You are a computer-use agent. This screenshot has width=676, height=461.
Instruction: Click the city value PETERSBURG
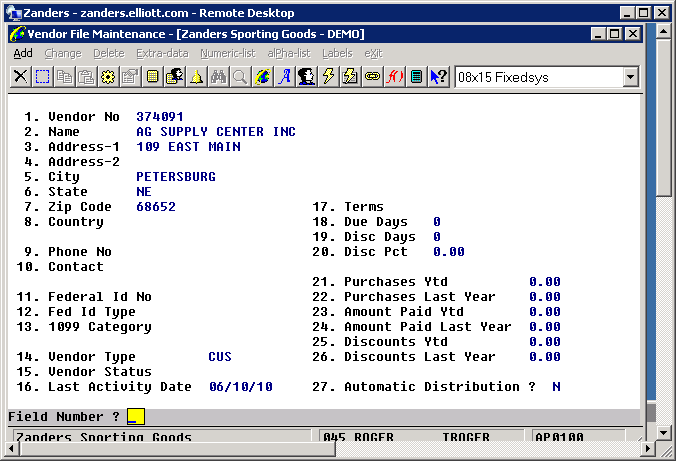click(176, 176)
